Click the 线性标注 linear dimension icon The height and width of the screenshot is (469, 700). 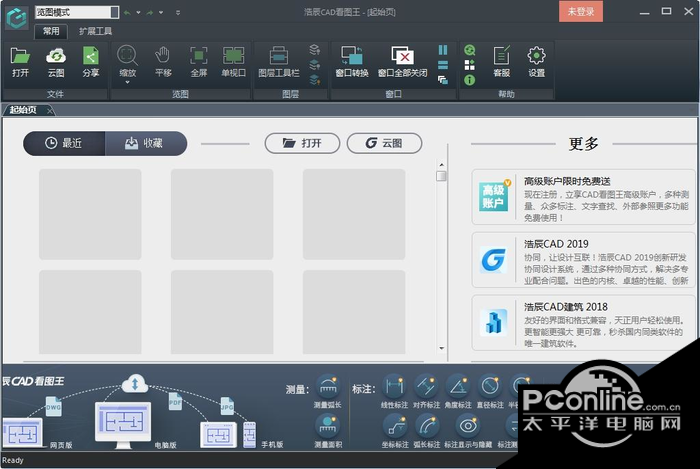(394, 386)
